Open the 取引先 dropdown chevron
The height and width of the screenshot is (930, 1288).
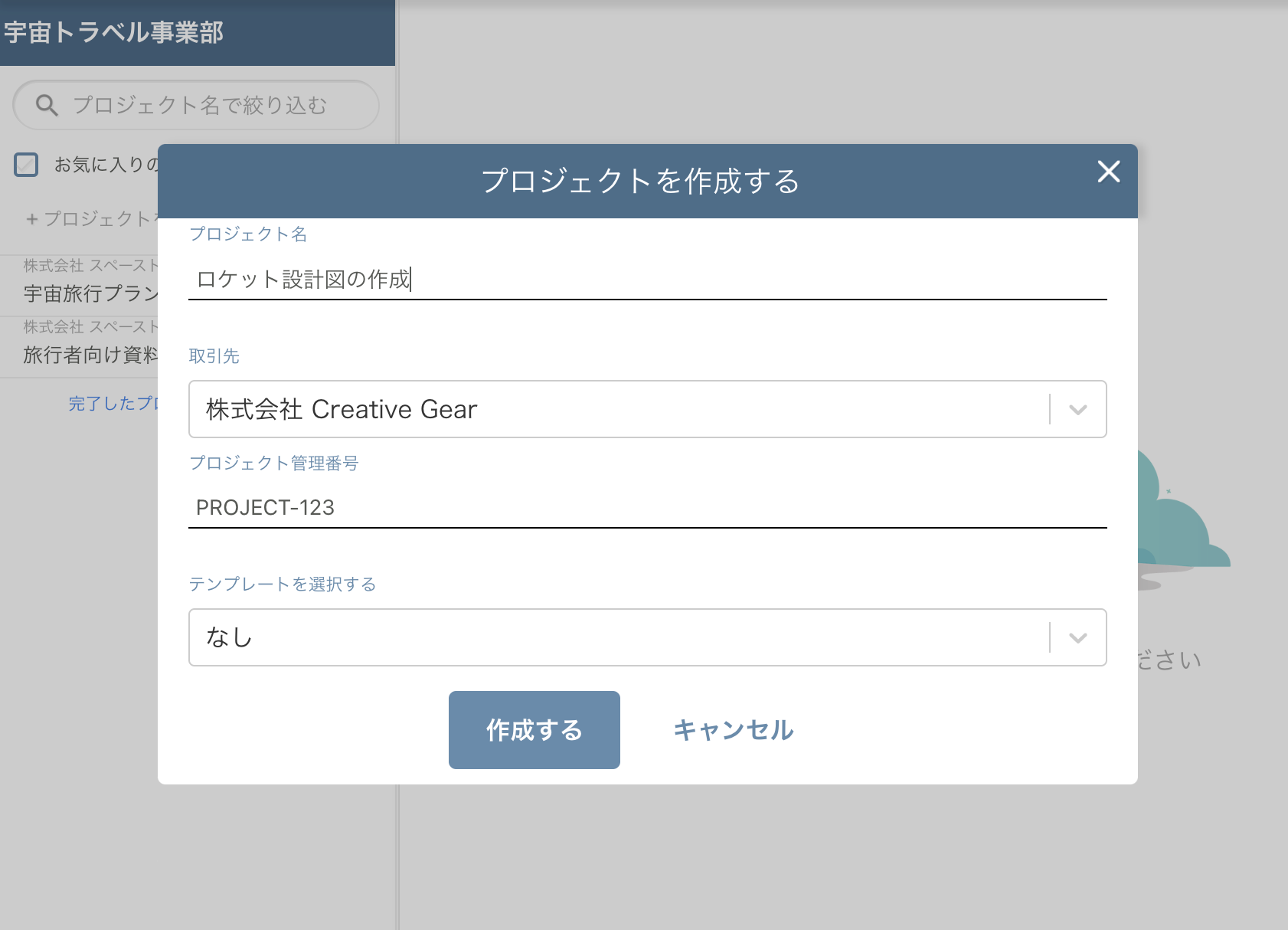click(x=1078, y=409)
